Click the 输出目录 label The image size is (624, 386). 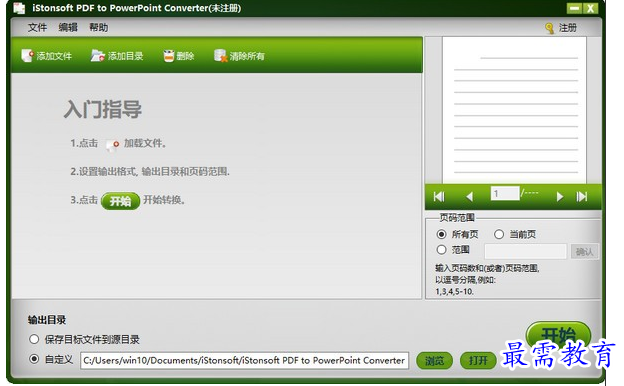pyautogui.click(x=47, y=320)
